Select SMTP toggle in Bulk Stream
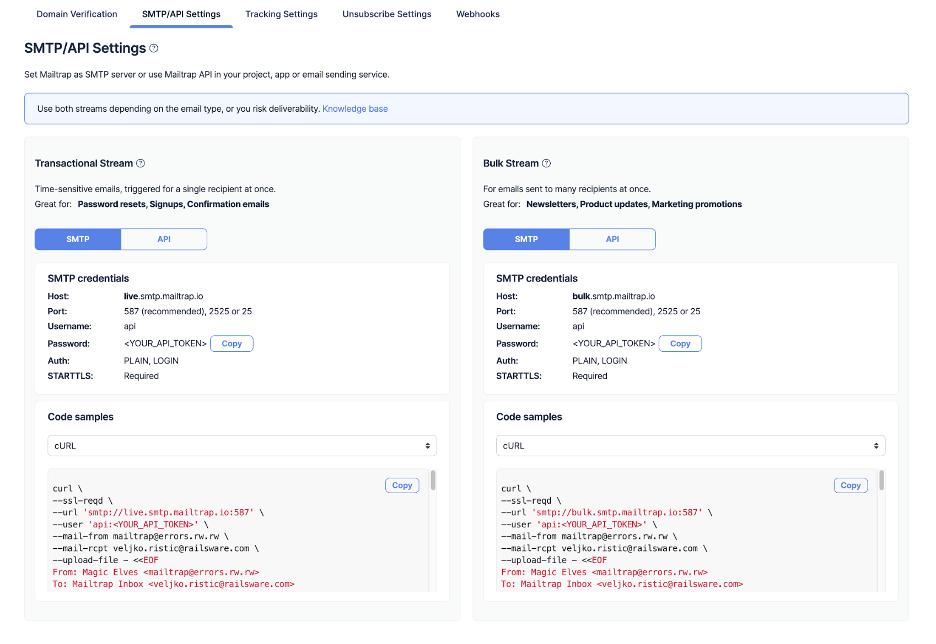 [526, 239]
